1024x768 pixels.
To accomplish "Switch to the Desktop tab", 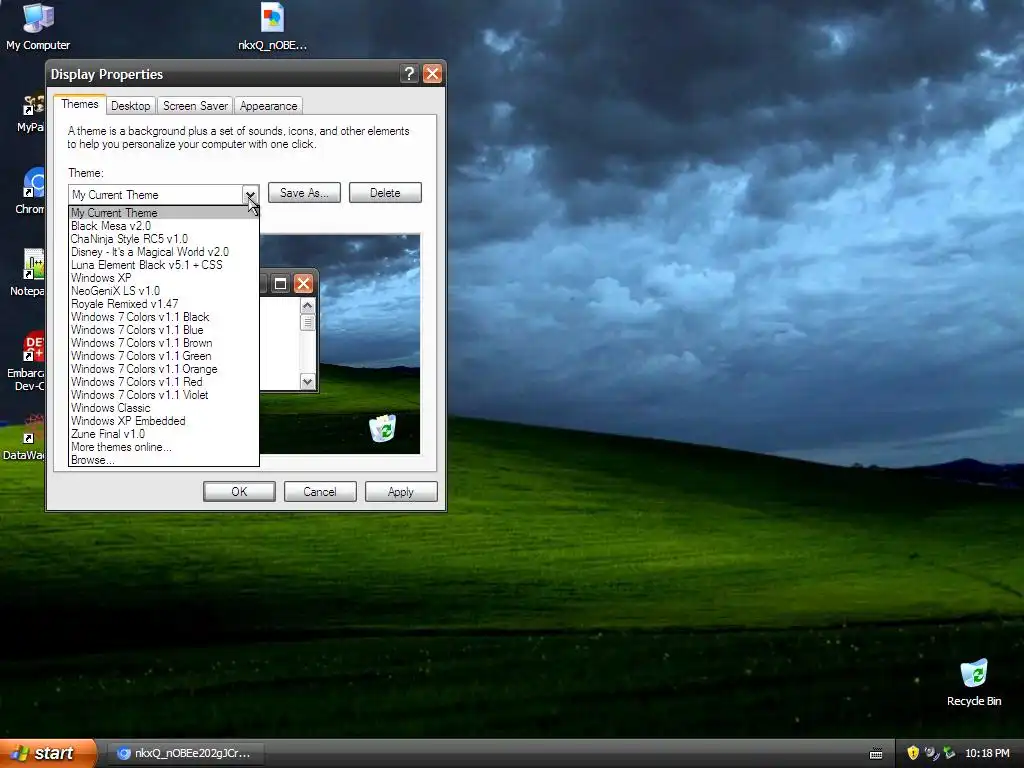I will click(131, 106).
